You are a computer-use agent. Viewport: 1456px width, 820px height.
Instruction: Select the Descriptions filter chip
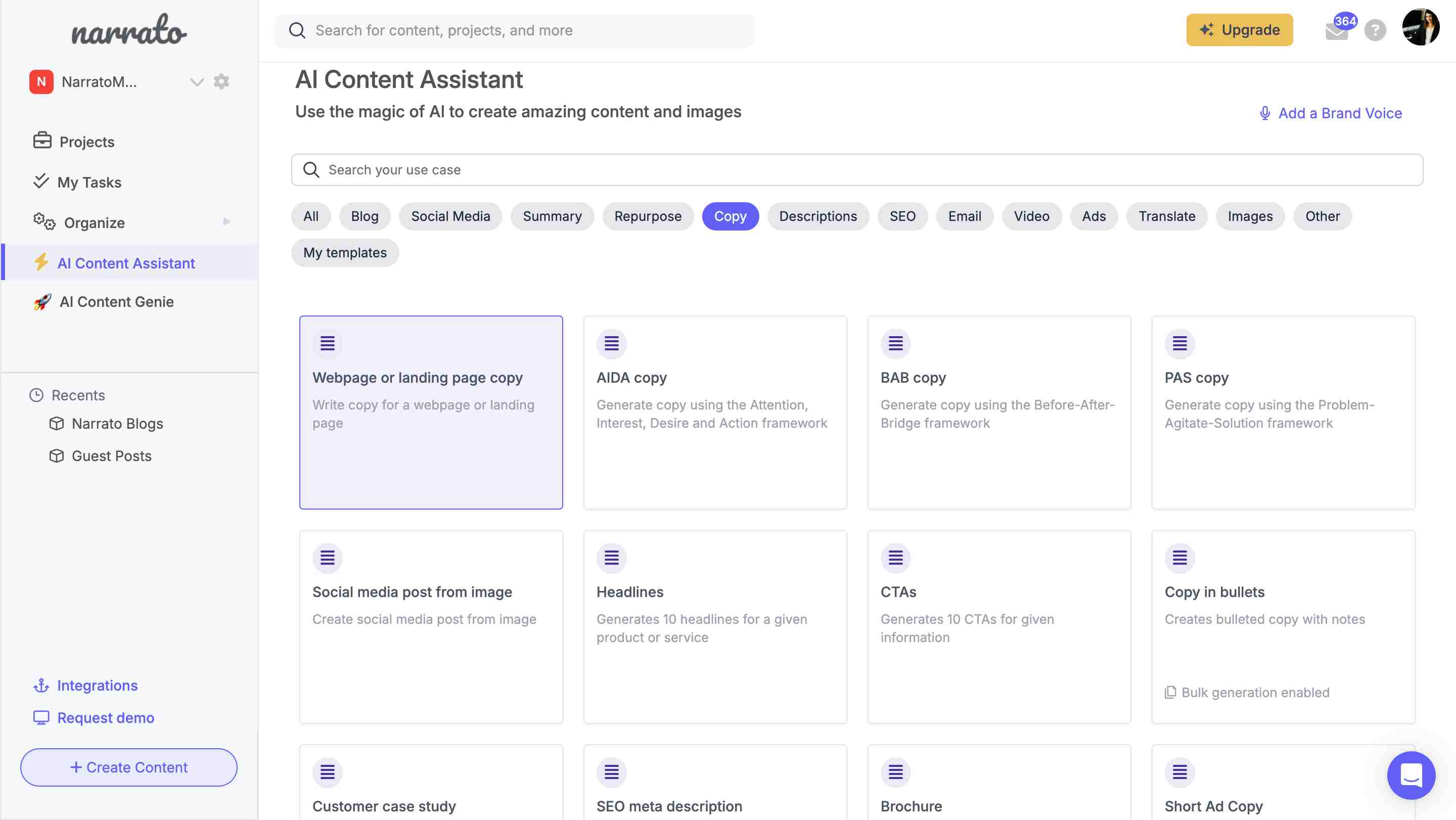point(818,216)
